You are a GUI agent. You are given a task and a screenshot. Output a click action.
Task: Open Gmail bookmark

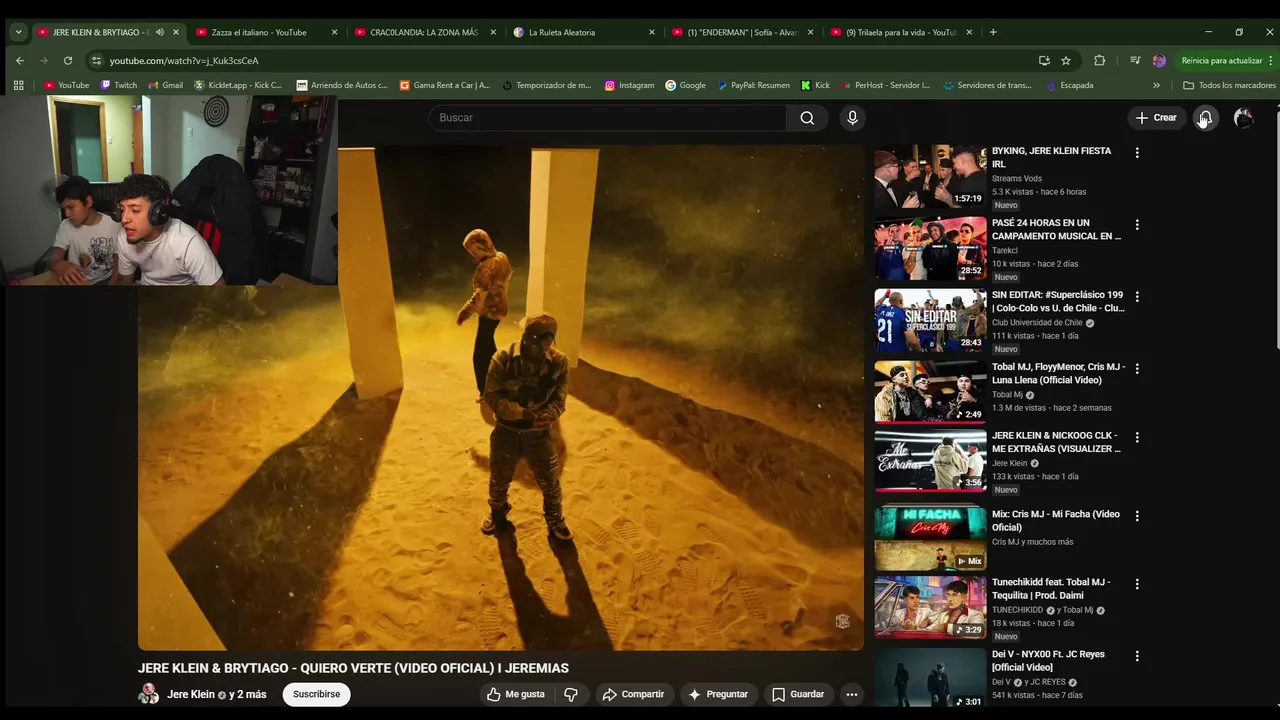pos(165,85)
